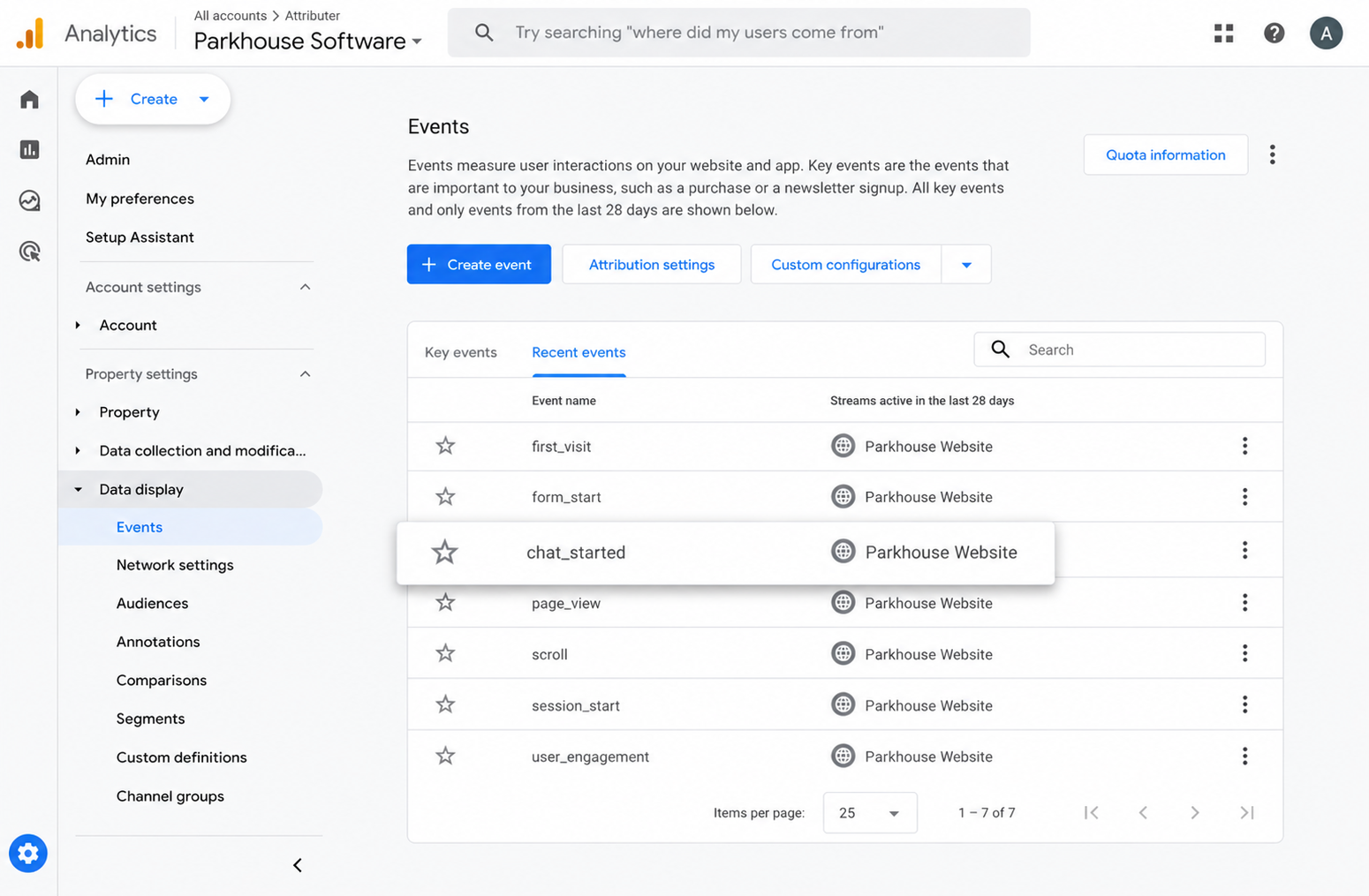This screenshot has height=896, width=1369.
Task: Open Quota information
Action: 1166,155
